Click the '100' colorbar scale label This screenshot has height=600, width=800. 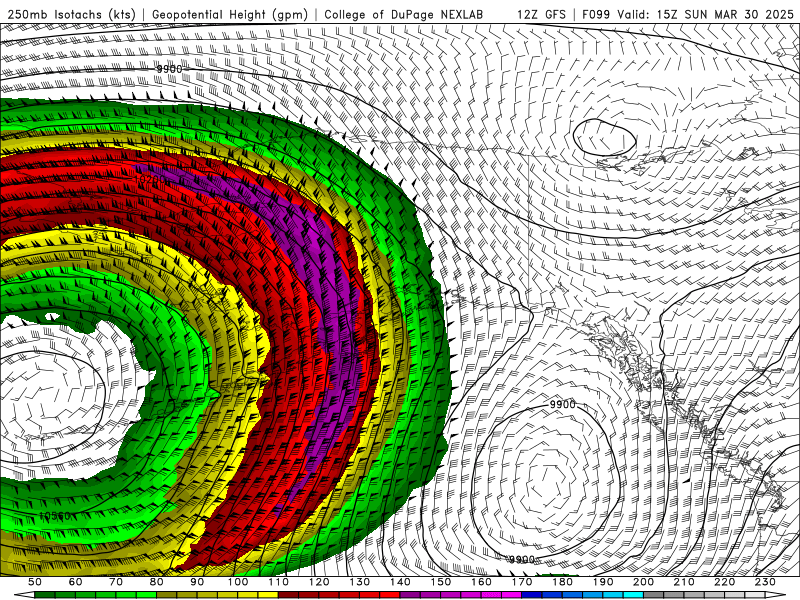click(x=238, y=582)
